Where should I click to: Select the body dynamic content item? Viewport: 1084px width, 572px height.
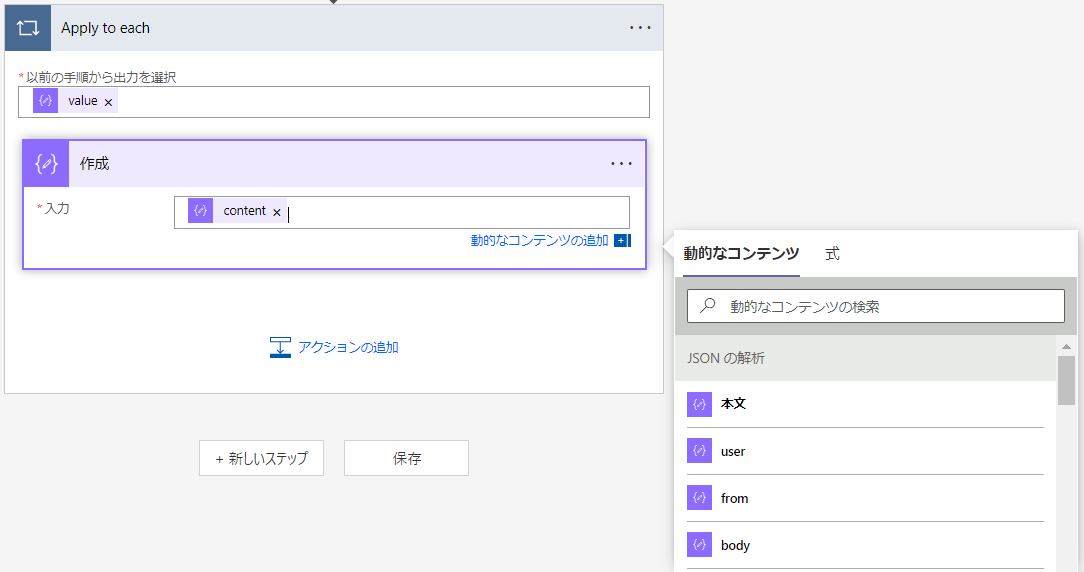pyautogui.click(x=865, y=545)
